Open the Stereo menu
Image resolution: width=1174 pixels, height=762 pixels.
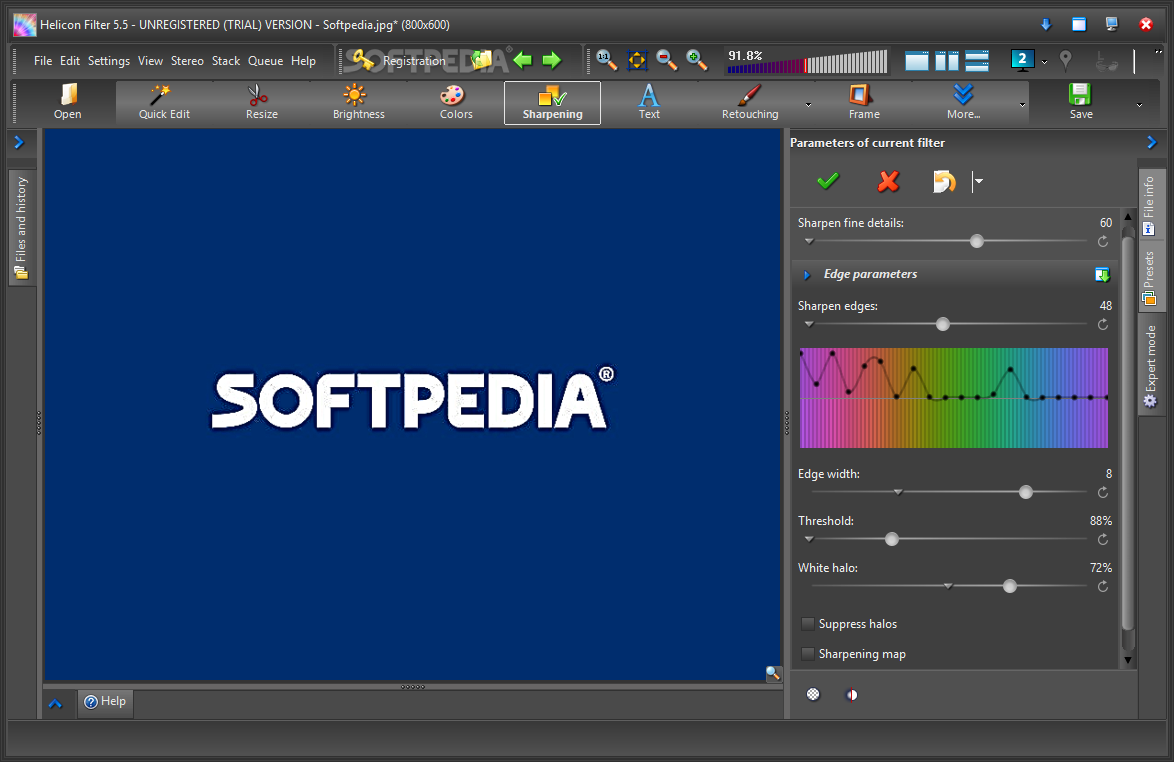click(x=187, y=61)
